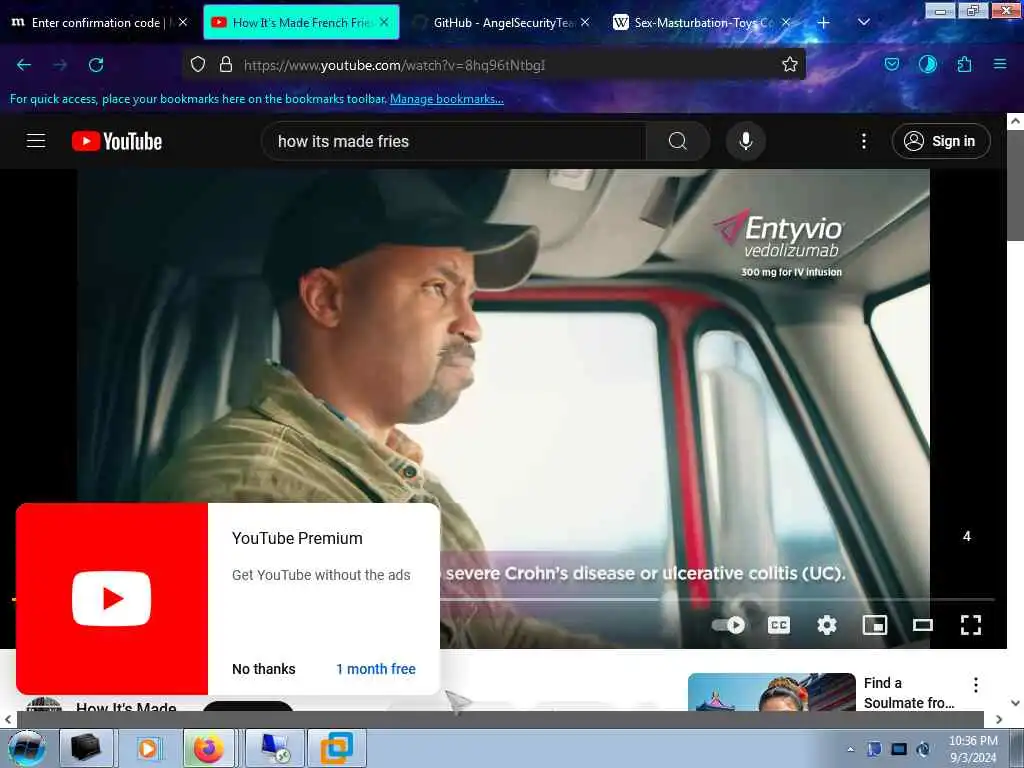Decline Premium with No thanks
This screenshot has width=1024, height=768.
[264, 669]
